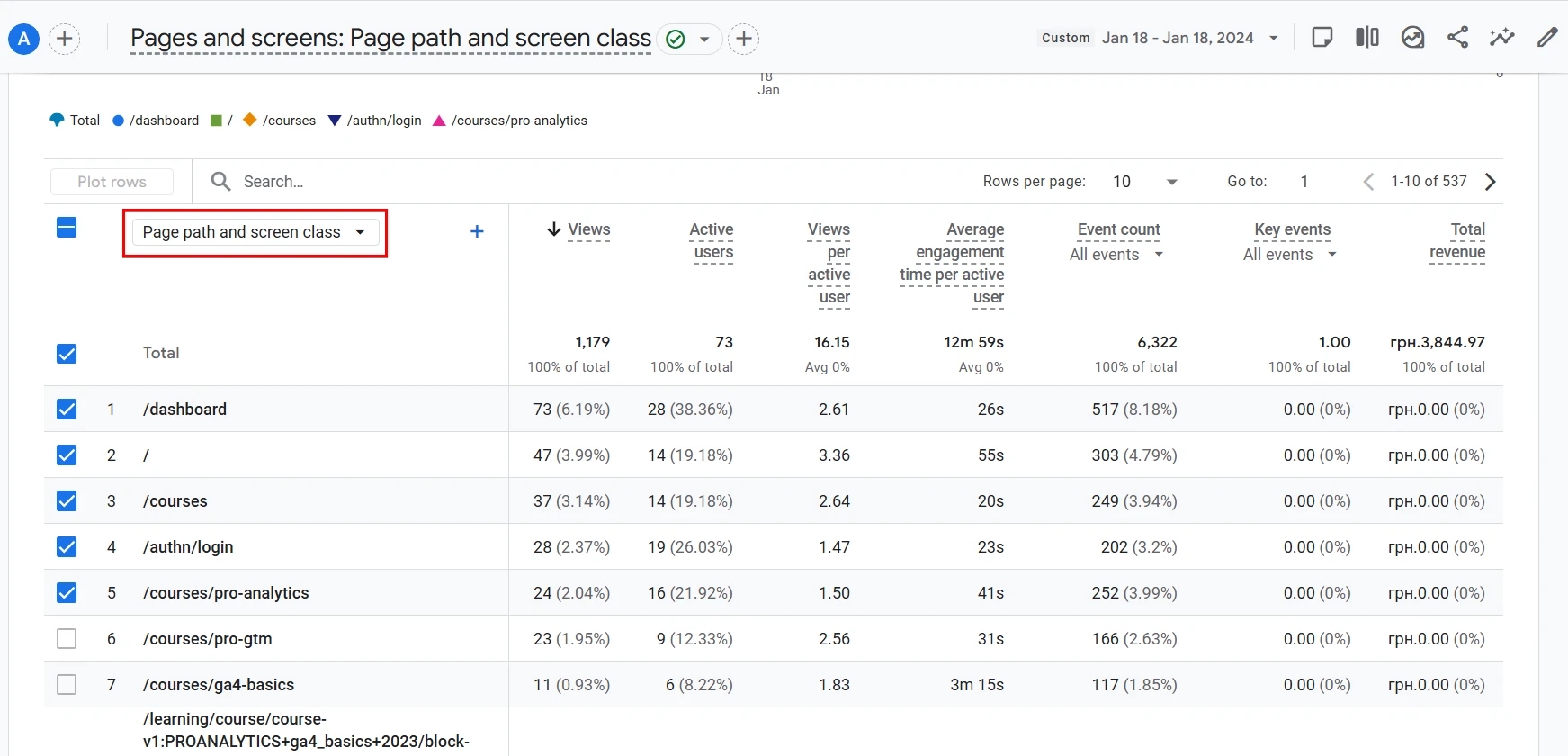Click the green report status checkmark icon
The height and width of the screenshot is (756, 1568).
[676, 39]
